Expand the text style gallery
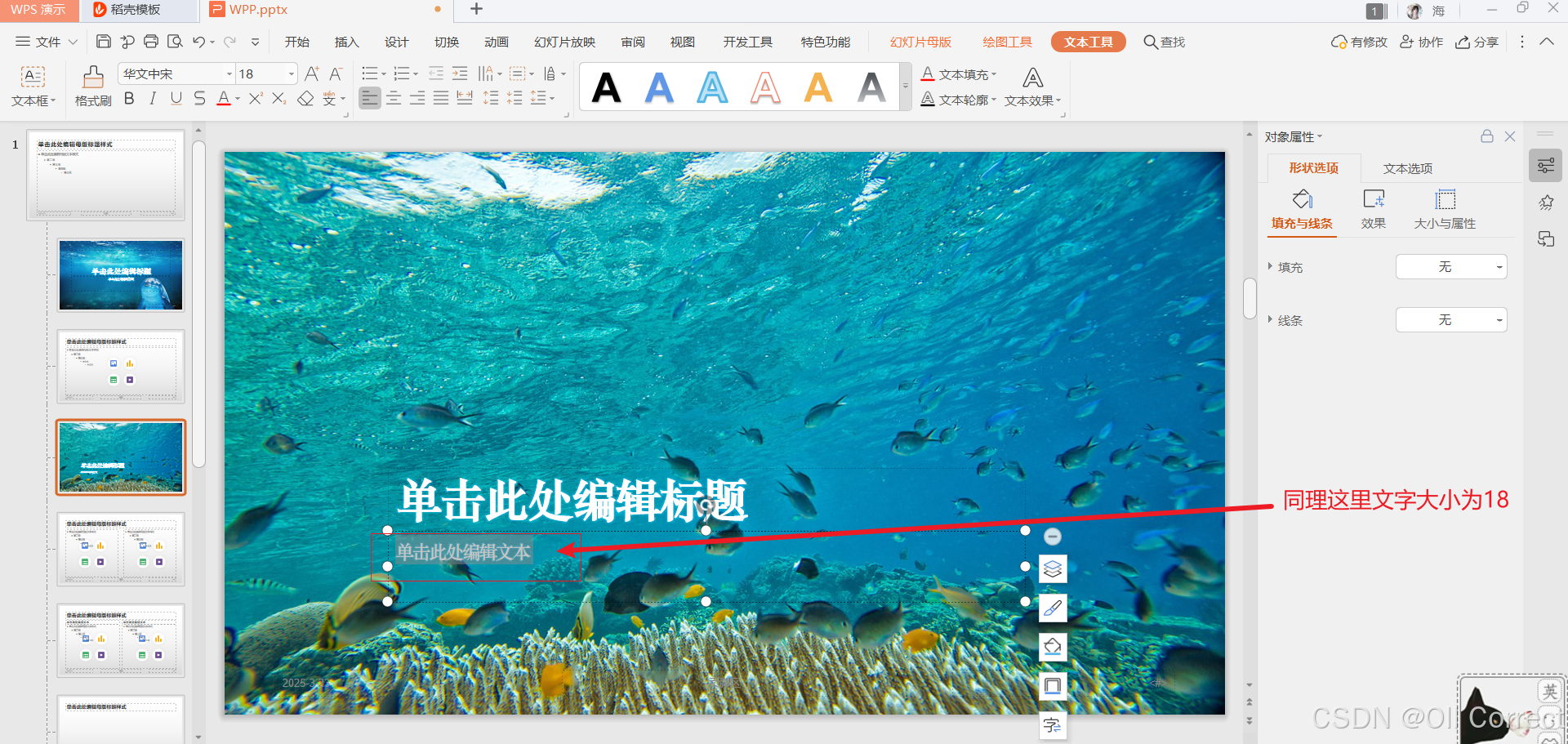 [x=905, y=86]
